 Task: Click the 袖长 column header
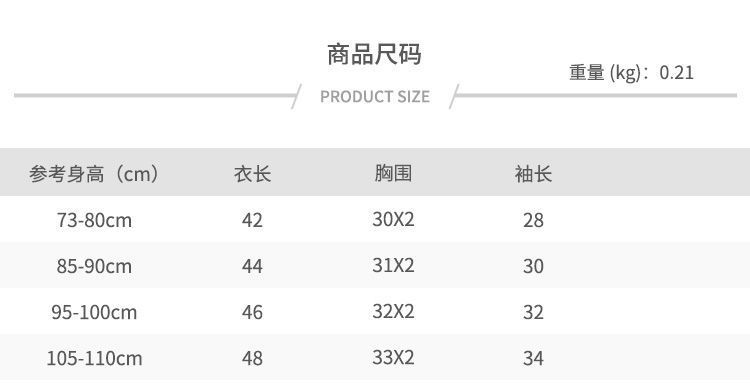[x=533, y=174]
